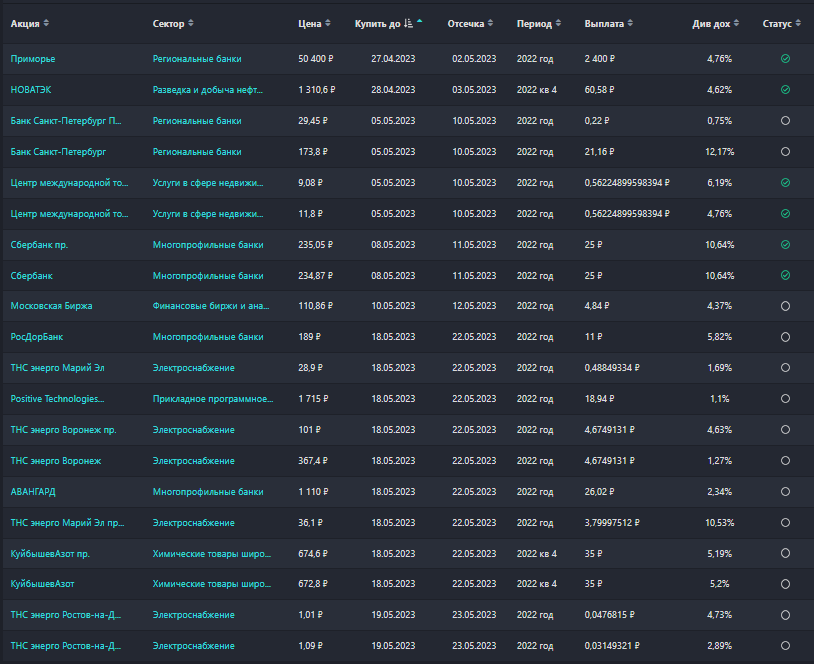This screenshot has height=664, width=814.
Task: Select dividend yield 10,53%
Action: (x=720, y=523)
